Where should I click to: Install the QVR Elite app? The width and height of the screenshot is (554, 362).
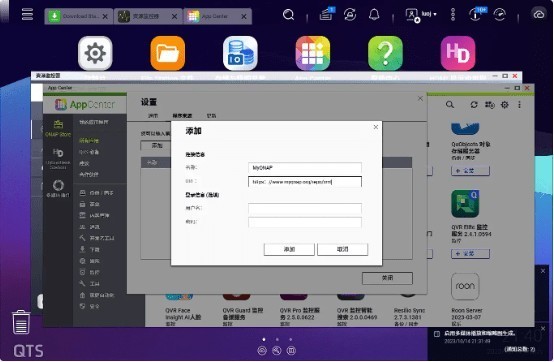click(x=470, y=254)
